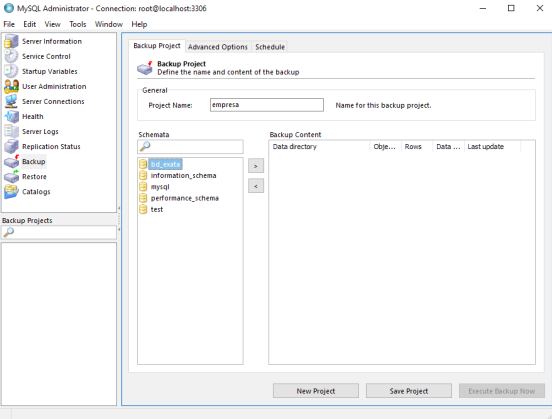Image resolution: width=552 pixels, height=419 pixels.
Task: Open the Tools menu
Action: (x=77, y=24)
